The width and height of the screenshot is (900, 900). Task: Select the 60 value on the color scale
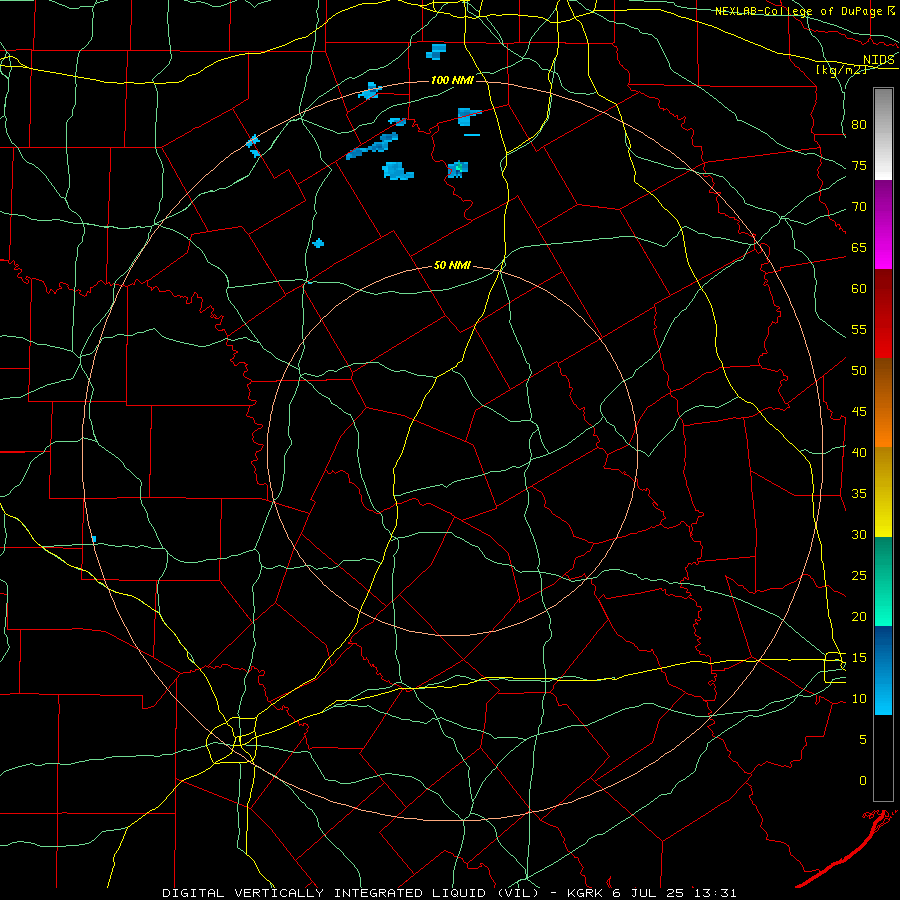coord(859,289)
